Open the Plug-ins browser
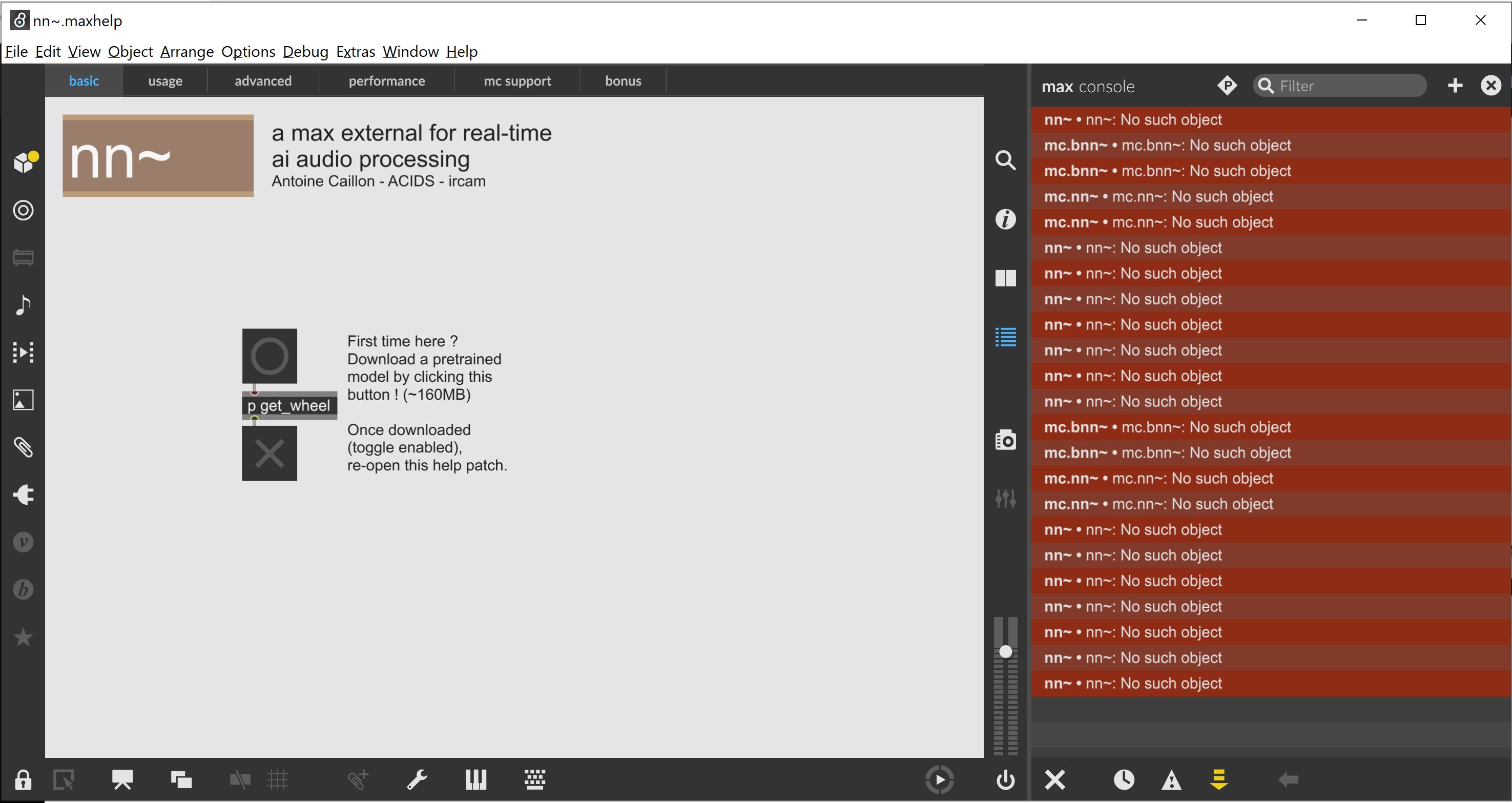The width and height of the screenshot is (1512, 803). [x=24, y=494]
